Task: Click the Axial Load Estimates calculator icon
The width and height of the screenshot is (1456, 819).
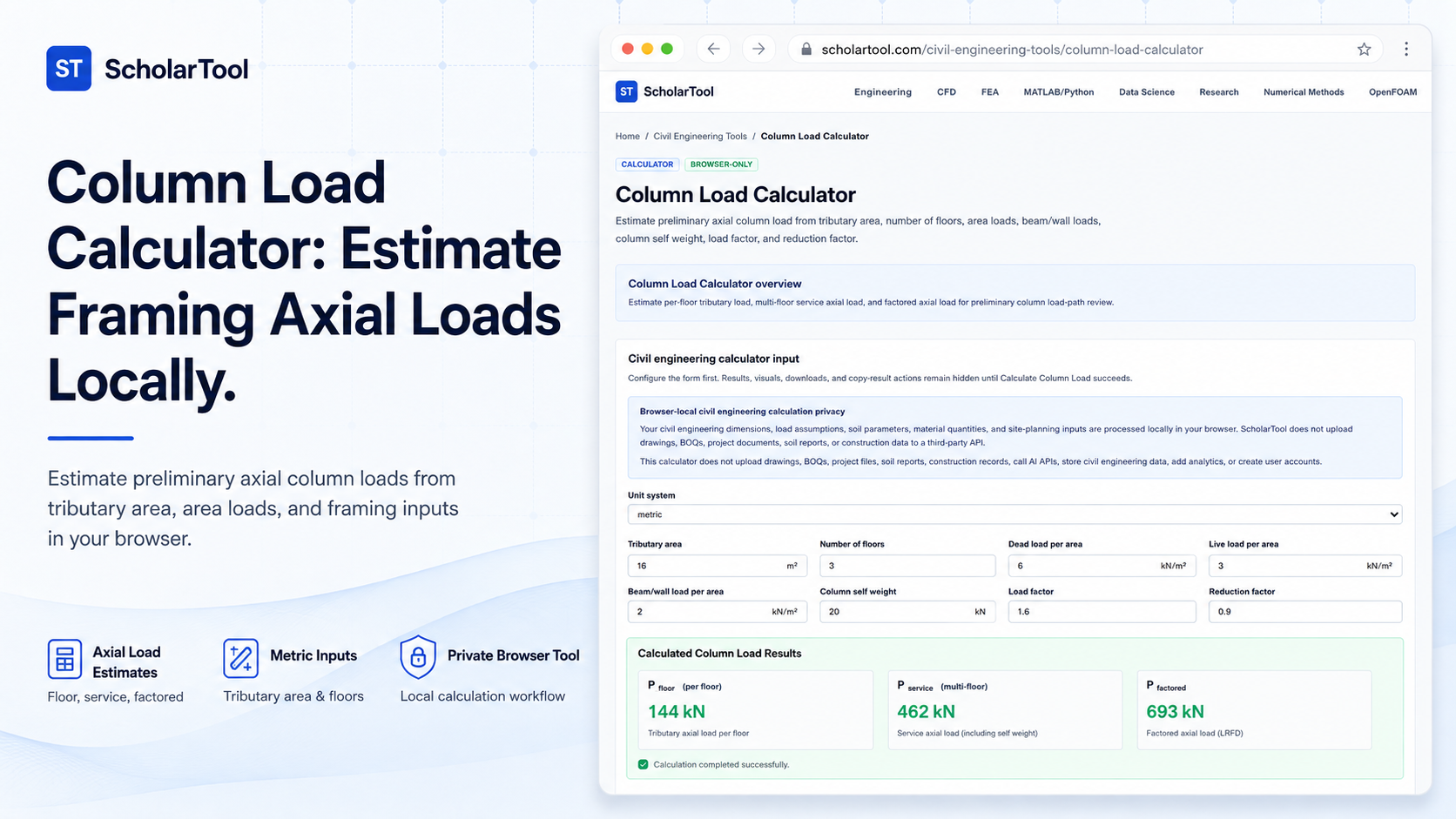Action: point(64,660)
